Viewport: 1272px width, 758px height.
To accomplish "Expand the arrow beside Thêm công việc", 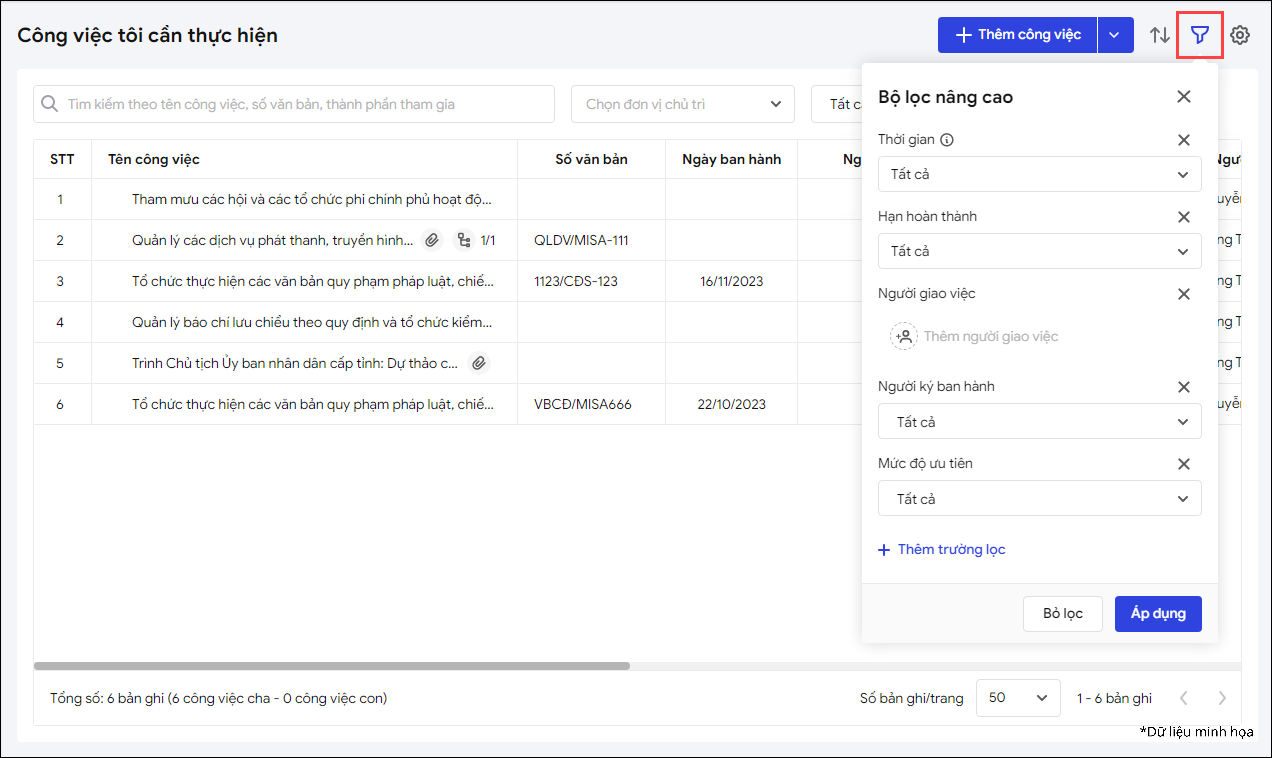I will 1116,35.
